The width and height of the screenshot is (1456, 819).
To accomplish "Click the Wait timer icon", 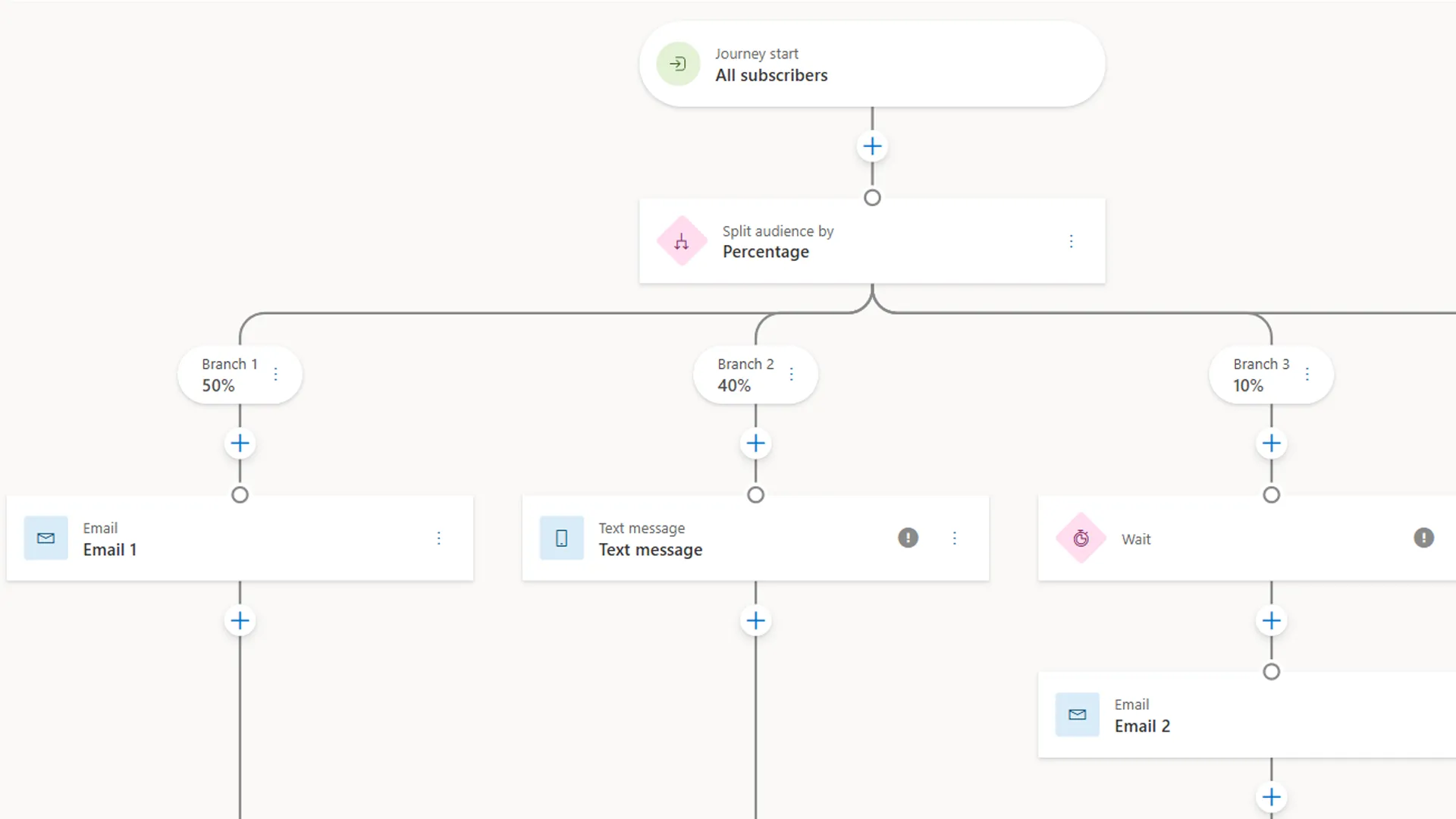I will coord(1081,539).
